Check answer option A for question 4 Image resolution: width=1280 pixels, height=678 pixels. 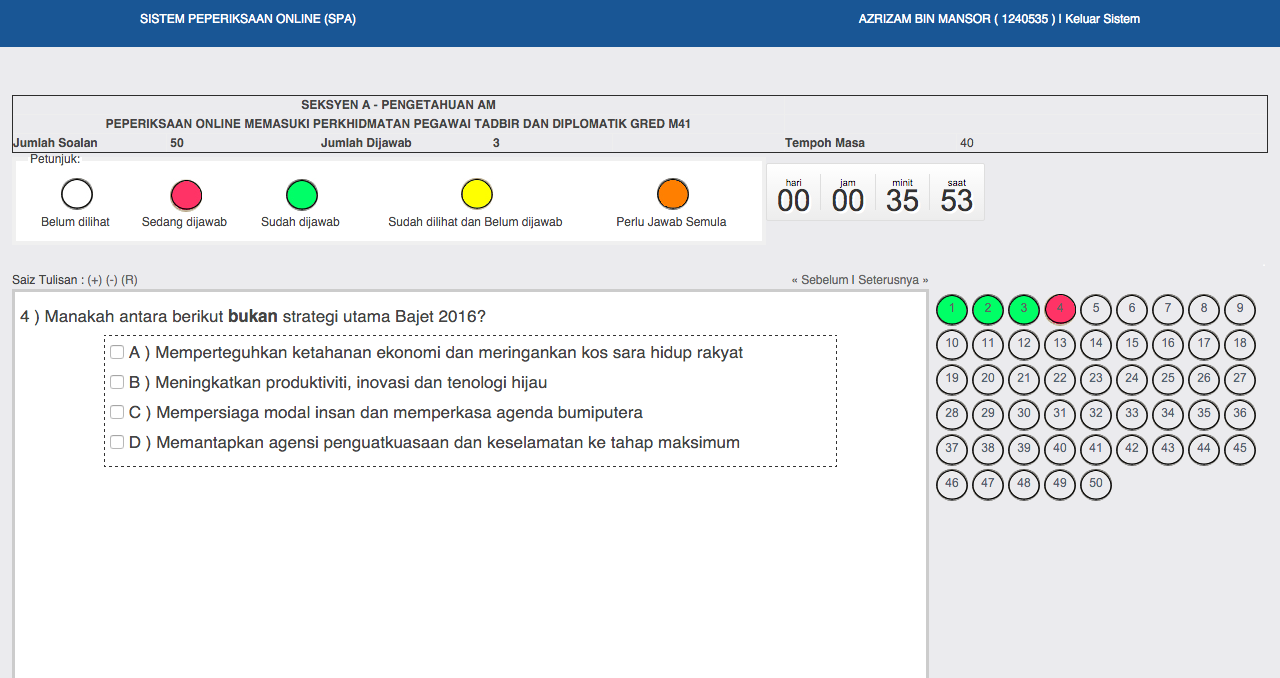click(x=117, y=352)
